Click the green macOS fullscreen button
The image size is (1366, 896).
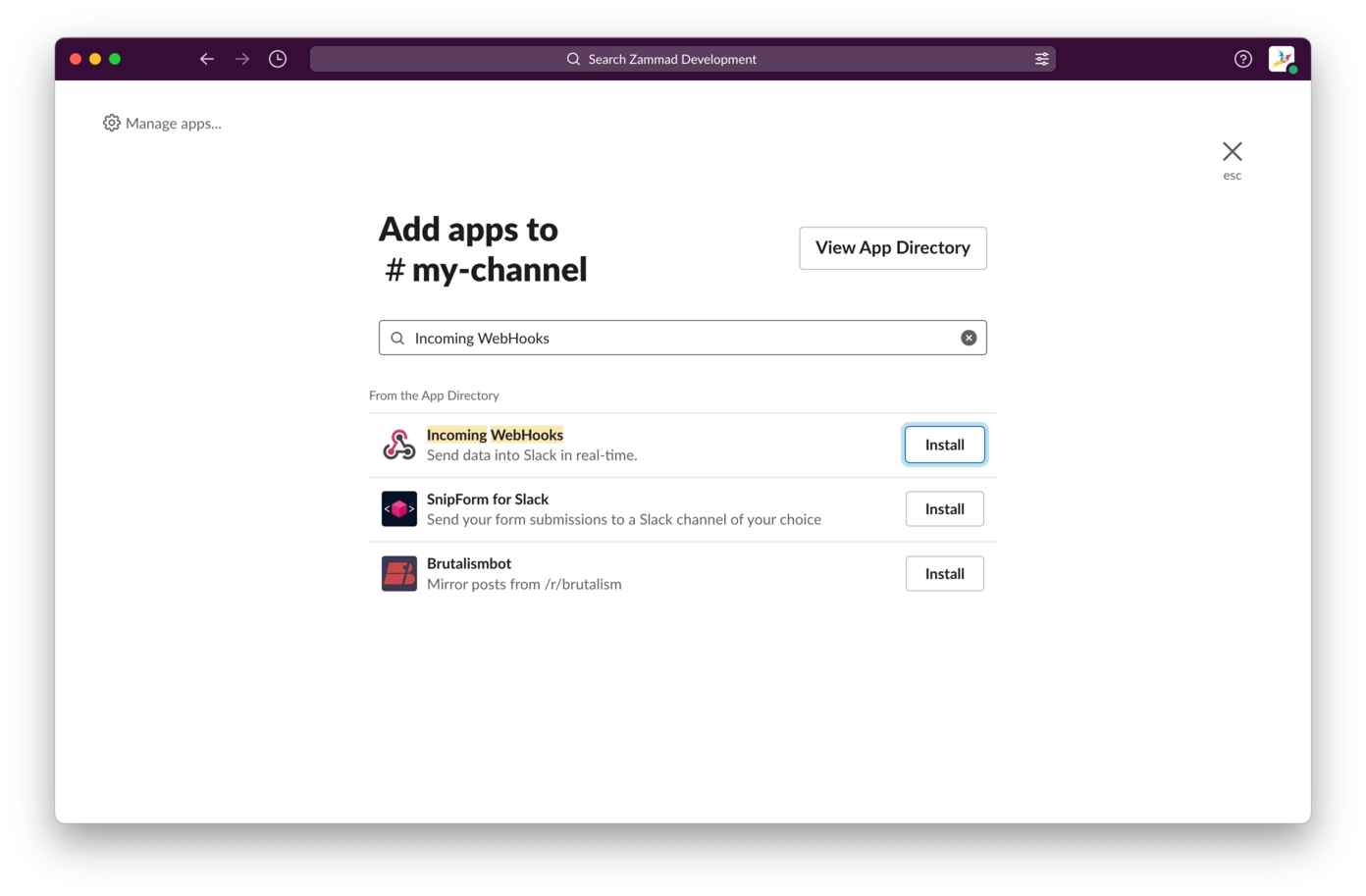click(115, 59)
